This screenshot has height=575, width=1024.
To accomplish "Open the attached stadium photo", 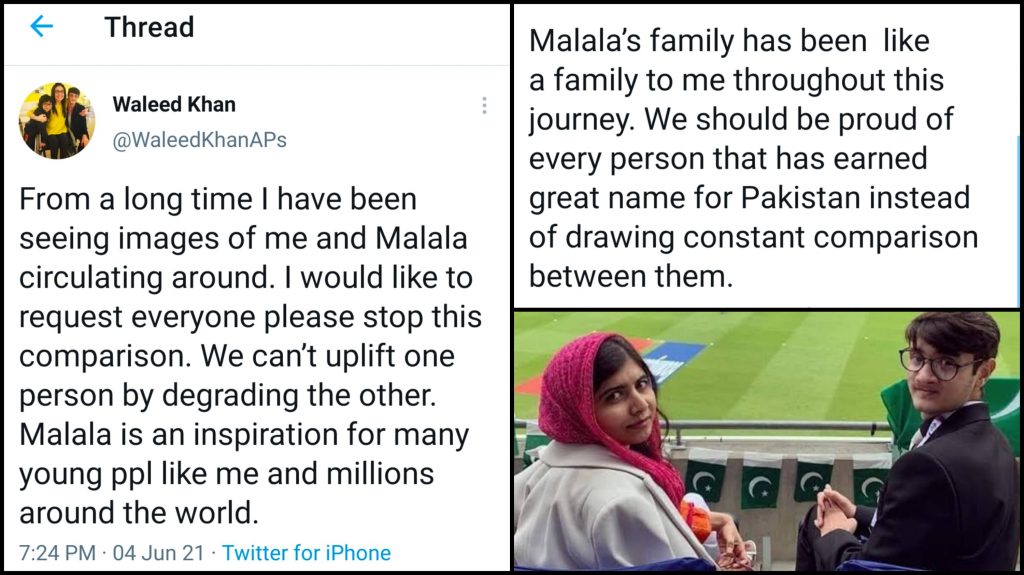I will 766,440.
